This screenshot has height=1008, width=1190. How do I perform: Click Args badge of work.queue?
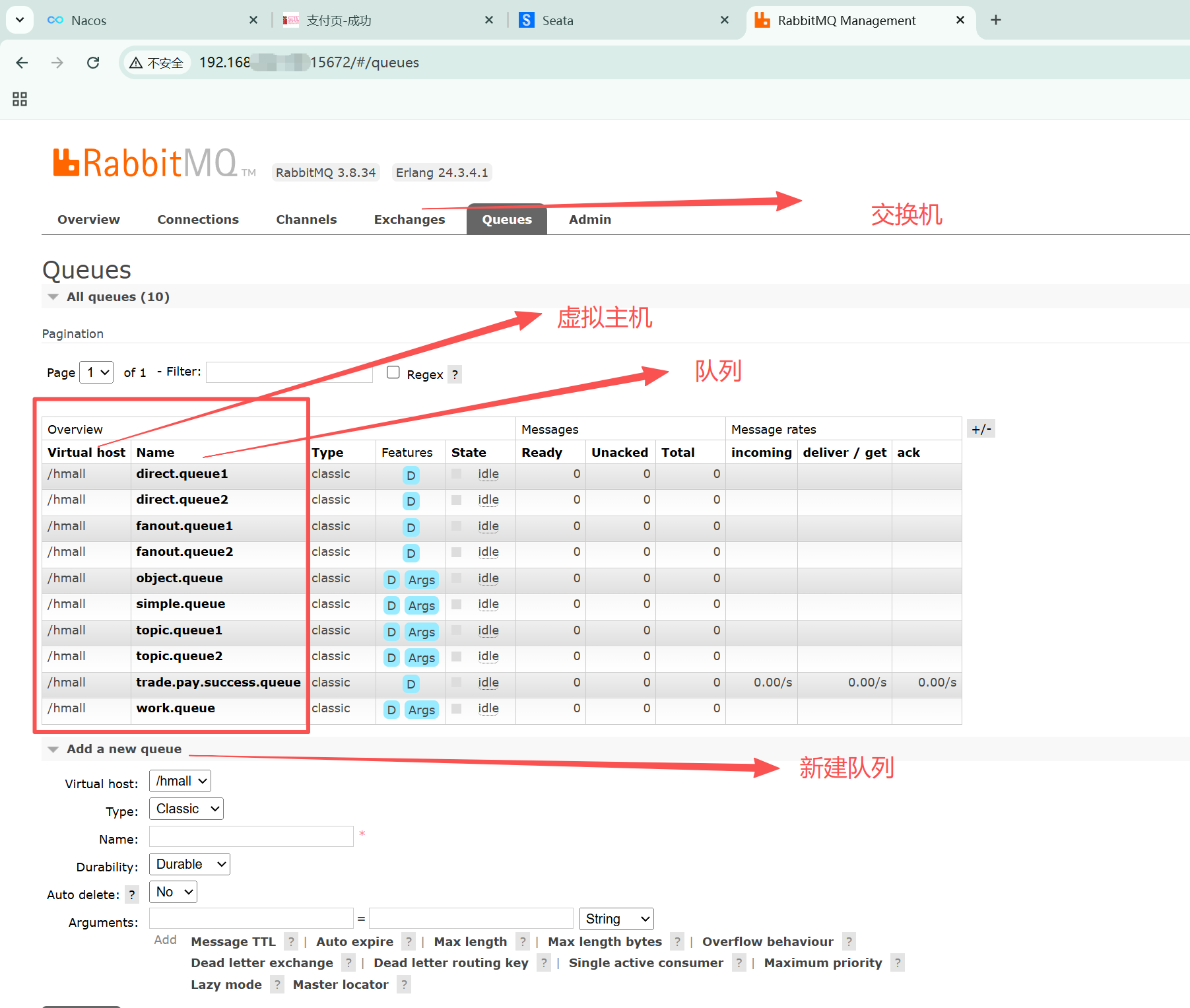click(421, 710)
